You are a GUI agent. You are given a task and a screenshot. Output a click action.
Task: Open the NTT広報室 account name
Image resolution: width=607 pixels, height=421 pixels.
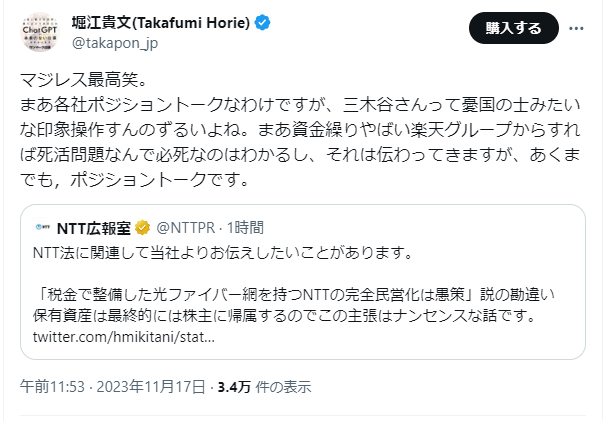coord(95,228)
